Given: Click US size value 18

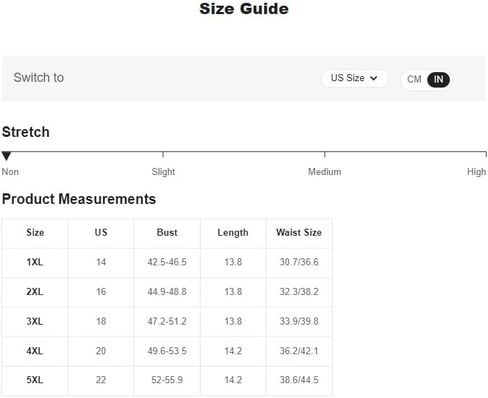Looking at the screenshot, I should pos(101,321).
